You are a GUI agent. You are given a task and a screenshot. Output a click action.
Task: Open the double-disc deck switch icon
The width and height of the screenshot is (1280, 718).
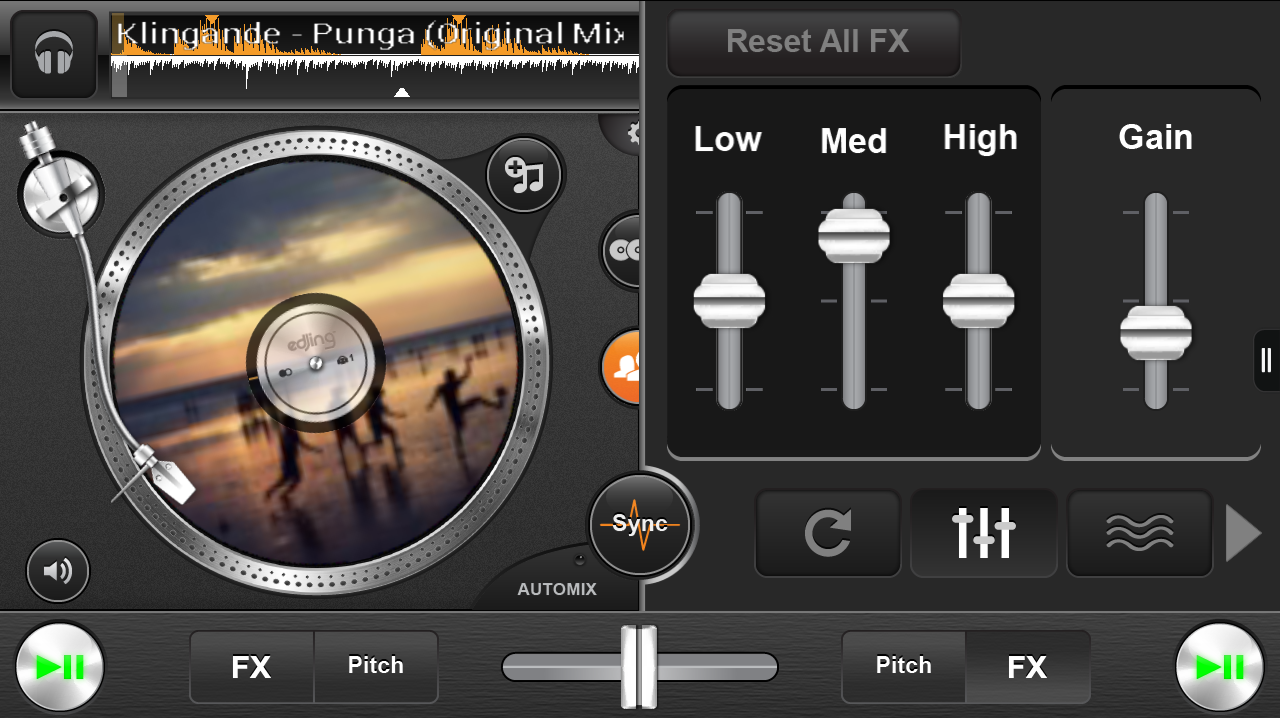[624, 251]
